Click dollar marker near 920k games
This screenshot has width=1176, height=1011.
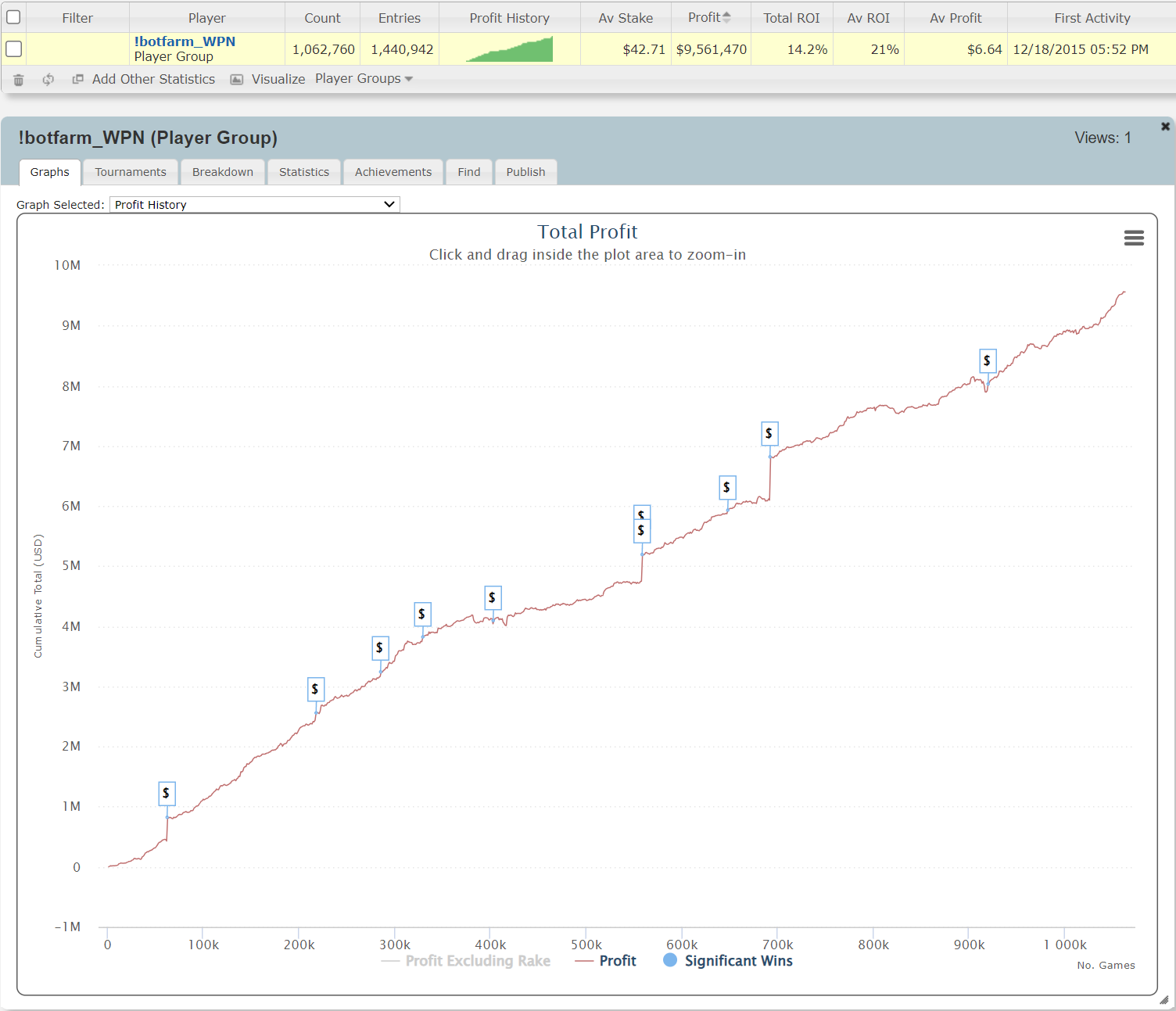988,360
